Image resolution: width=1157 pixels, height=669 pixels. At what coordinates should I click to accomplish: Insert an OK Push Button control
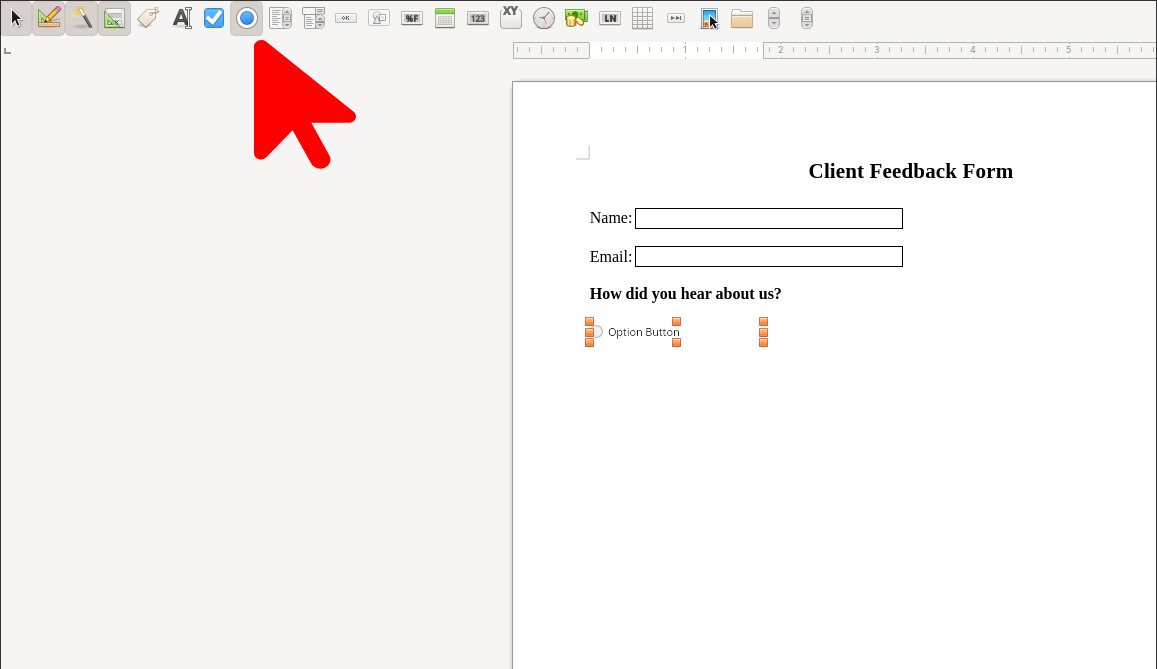pos(345,18)
